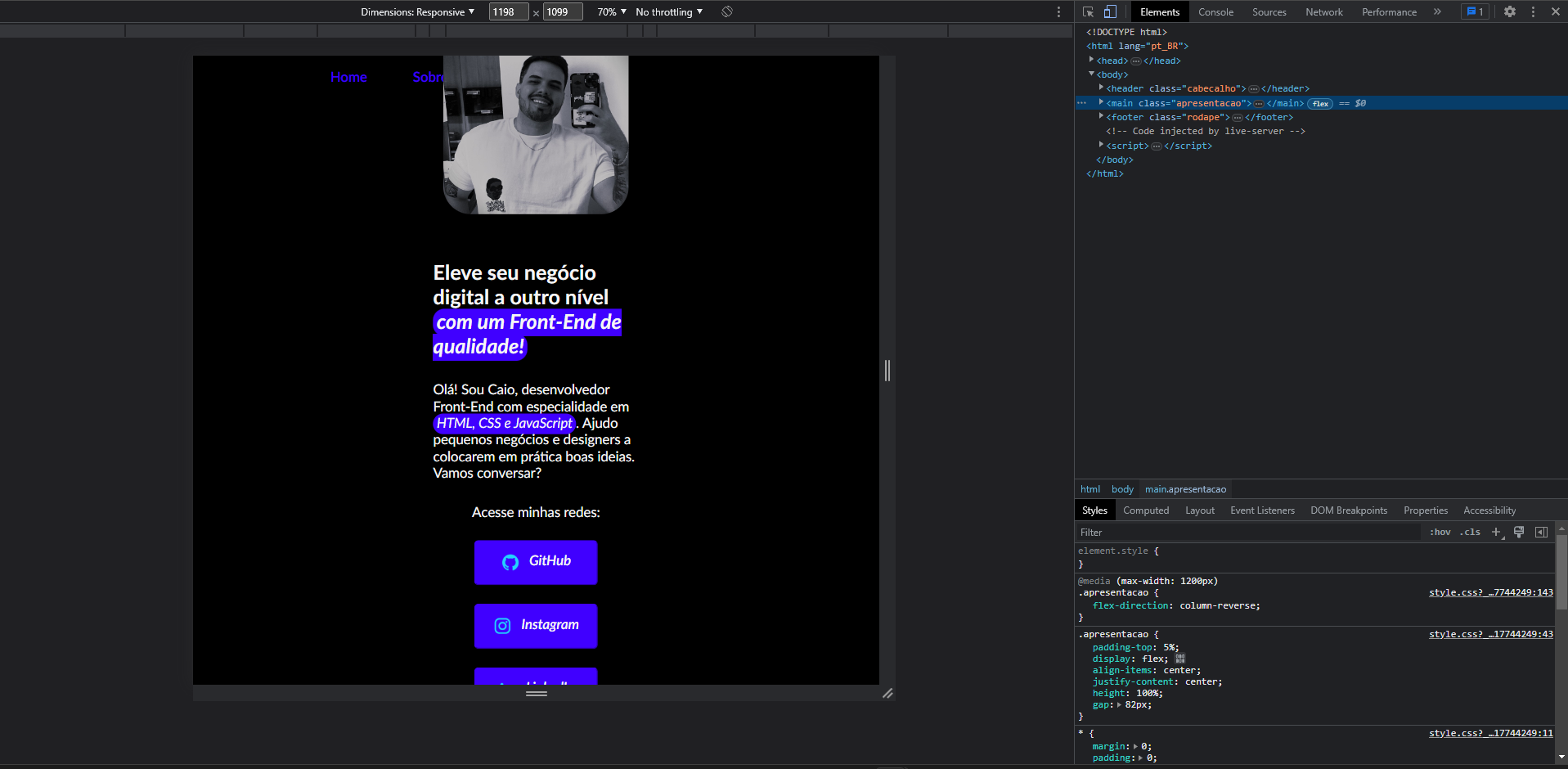Click the ellipsis inside the footer element
1568x769 pixels.
point(1238,118)
